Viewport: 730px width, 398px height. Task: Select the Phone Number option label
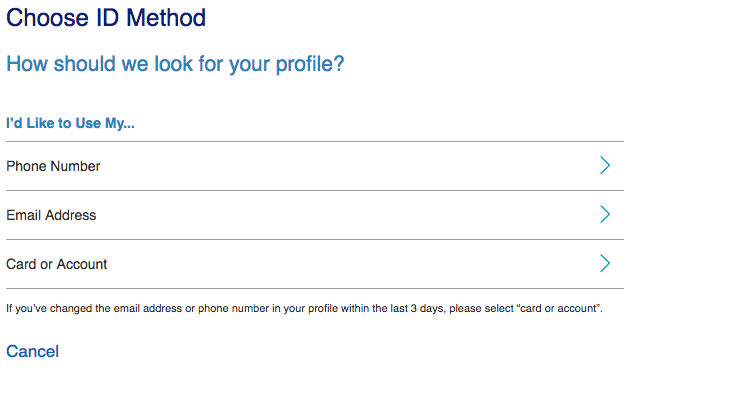click(53, 166)
